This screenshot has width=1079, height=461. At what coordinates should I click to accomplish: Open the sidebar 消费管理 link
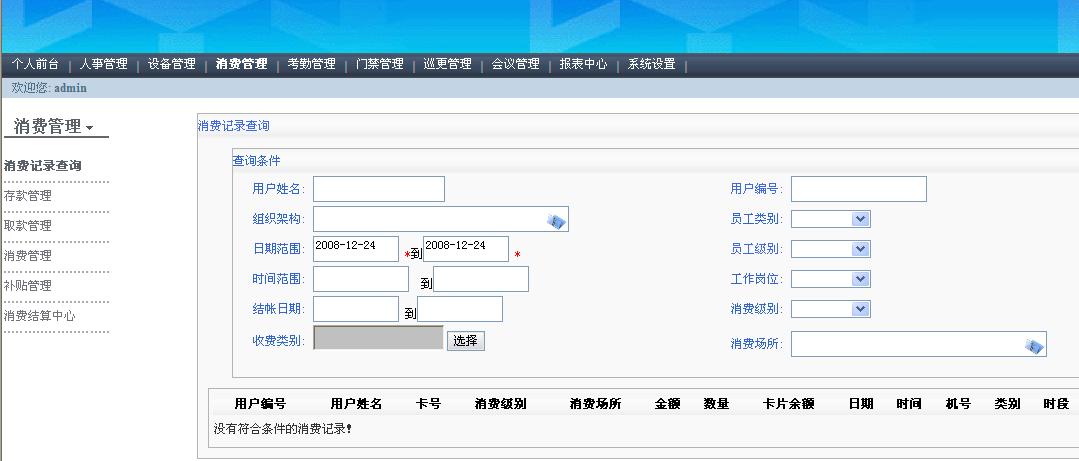[x=28, y=256]
